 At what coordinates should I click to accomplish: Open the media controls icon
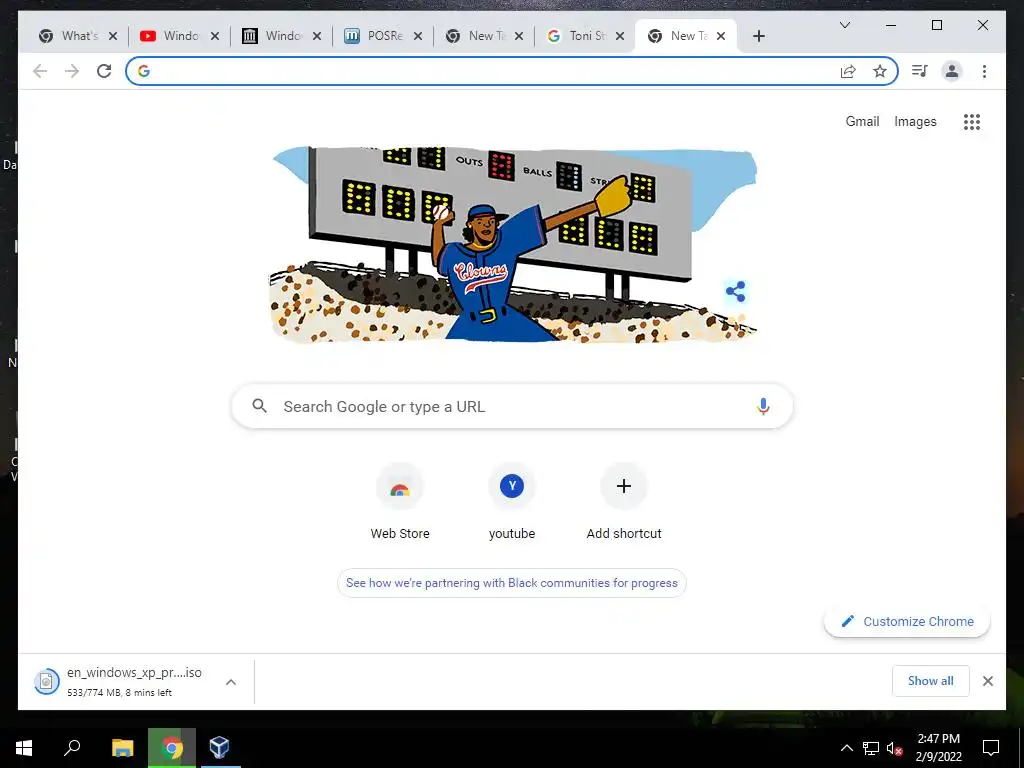(920, 71)
